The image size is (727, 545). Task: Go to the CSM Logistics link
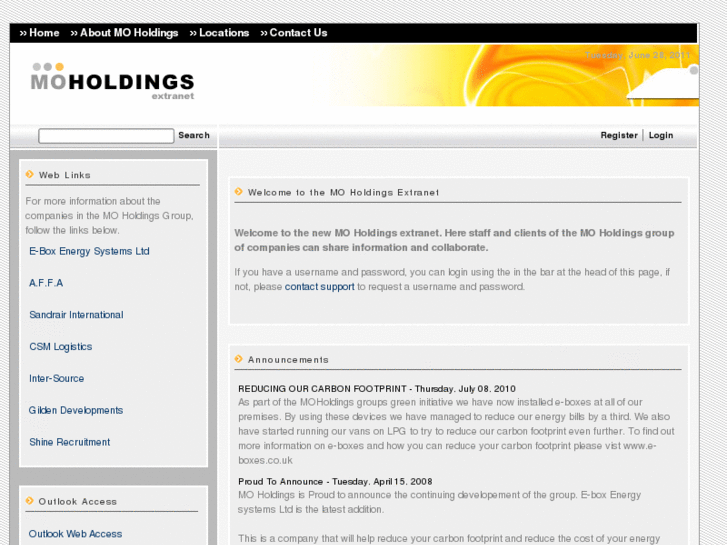[x=60, y=347]
